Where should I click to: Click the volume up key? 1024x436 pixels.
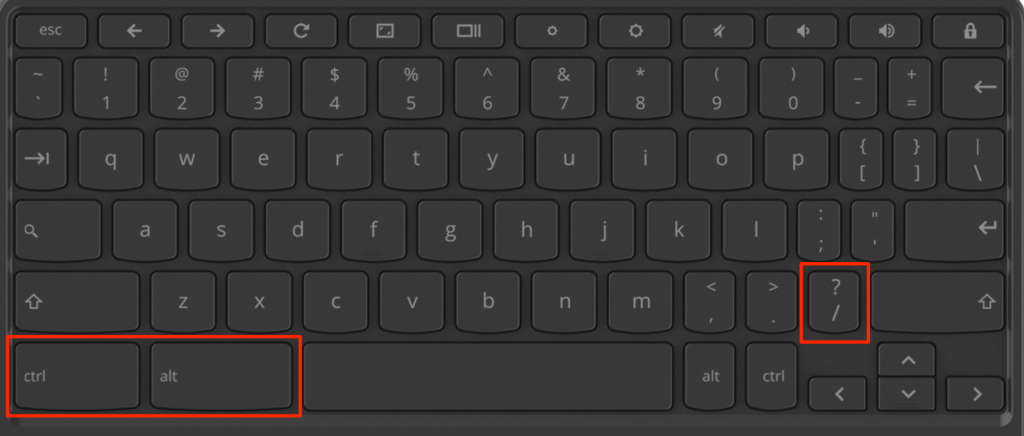(x=886, y=31)
